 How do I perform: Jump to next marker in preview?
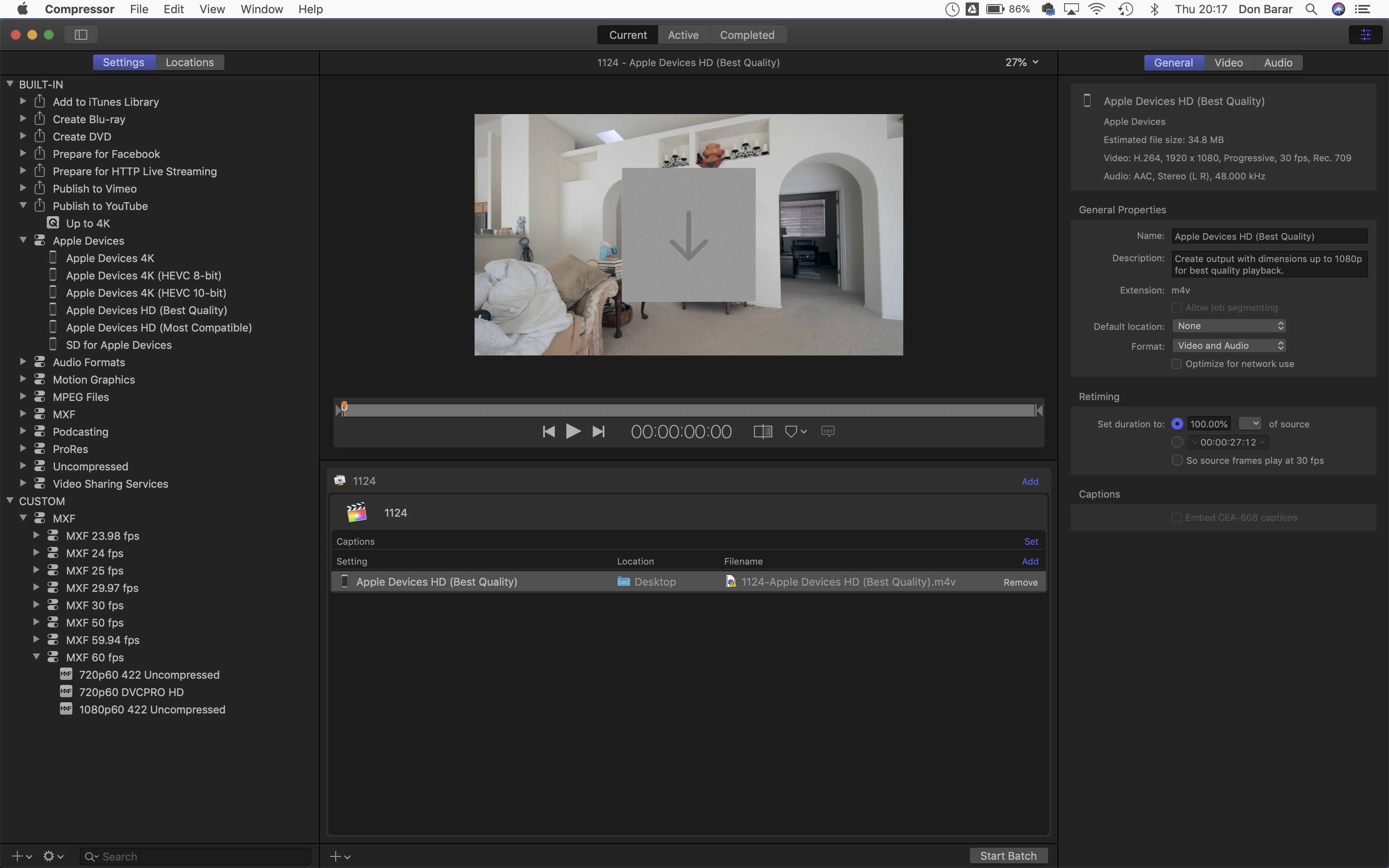coord(598,431)
